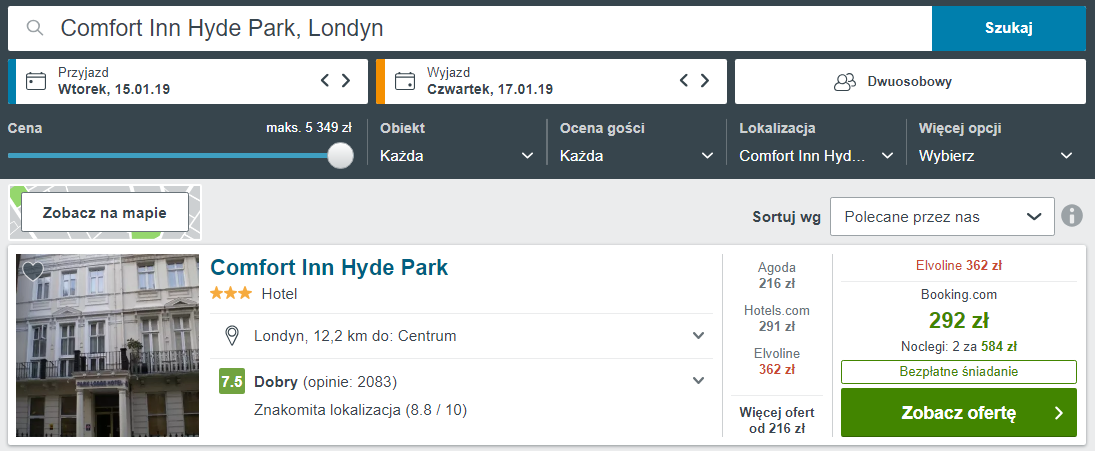This screenshot has width=1095, height=451.
Task: Expand the location details chevron
Action: (698, 336)
